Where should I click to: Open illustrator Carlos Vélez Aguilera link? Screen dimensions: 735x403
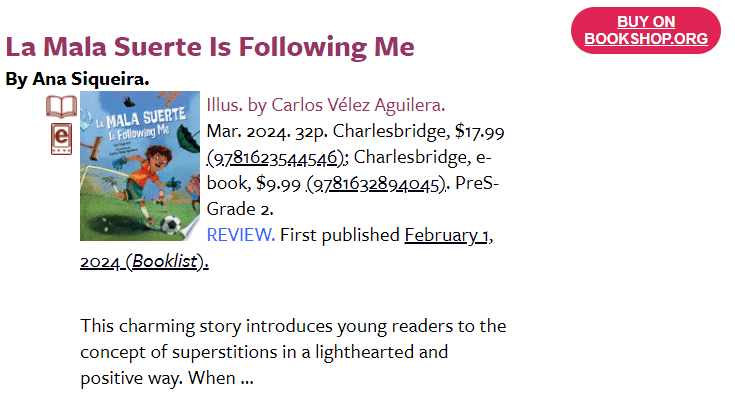358,105
